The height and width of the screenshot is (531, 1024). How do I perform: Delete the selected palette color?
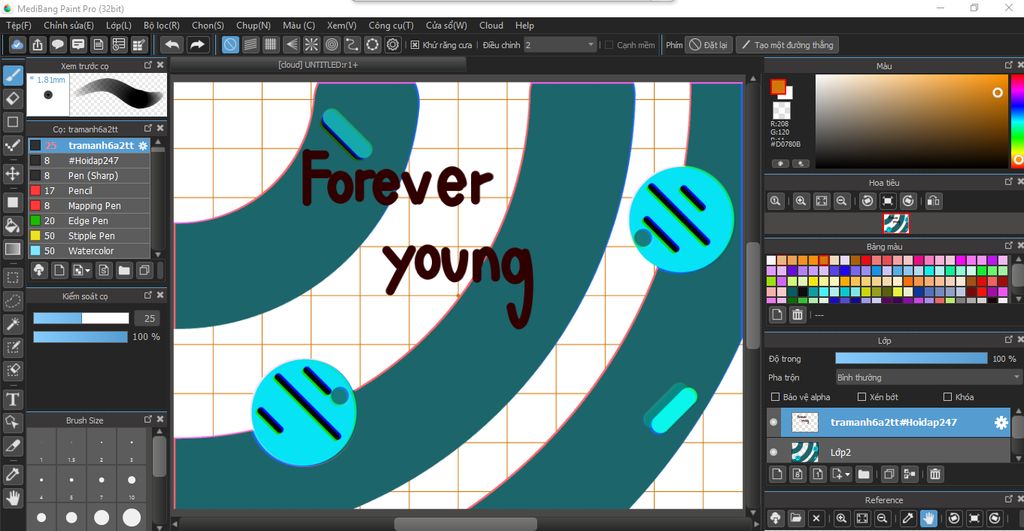coord(797,315)
